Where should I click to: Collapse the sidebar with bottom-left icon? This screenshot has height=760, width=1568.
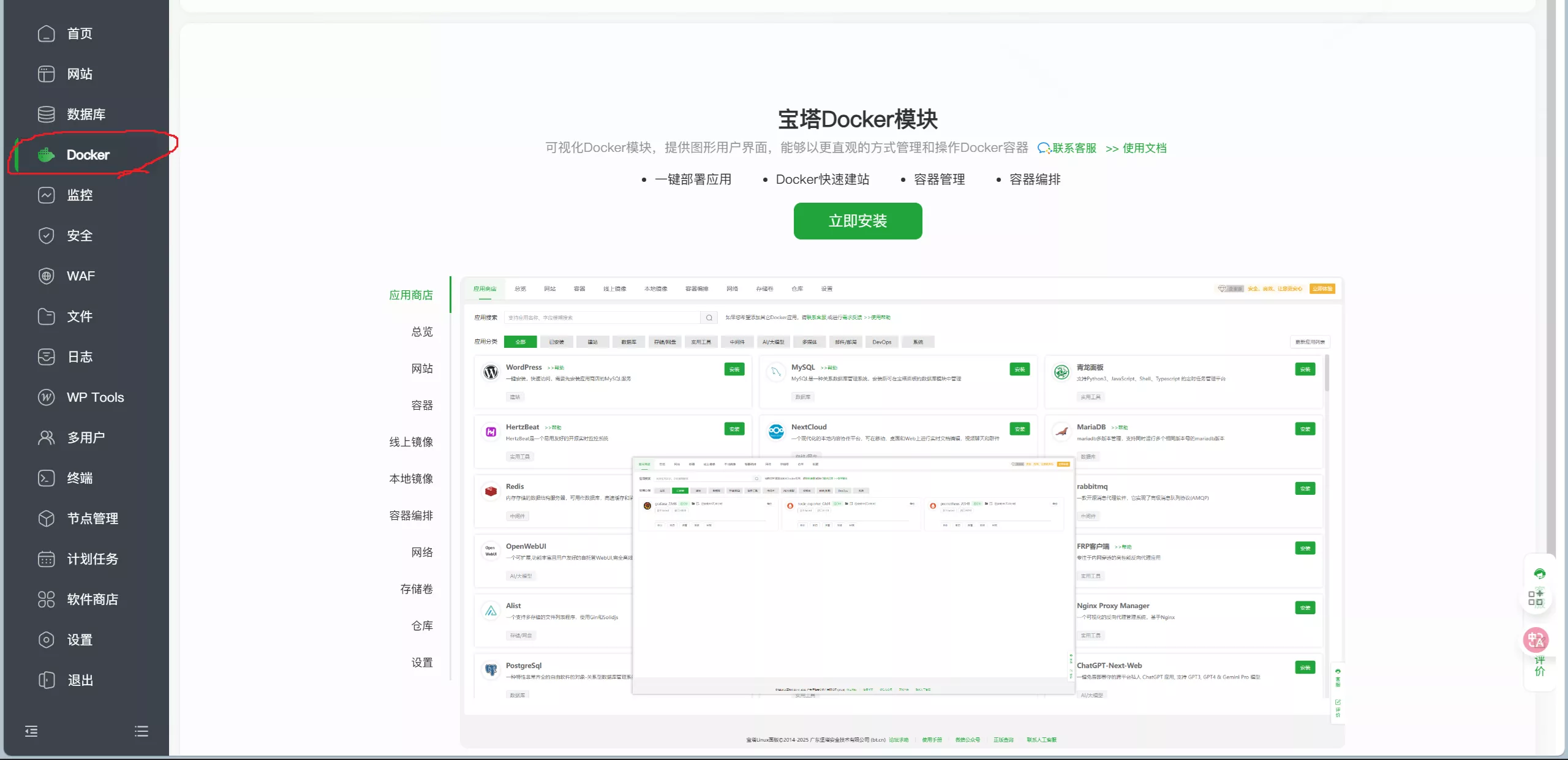[x=31, y=731]
